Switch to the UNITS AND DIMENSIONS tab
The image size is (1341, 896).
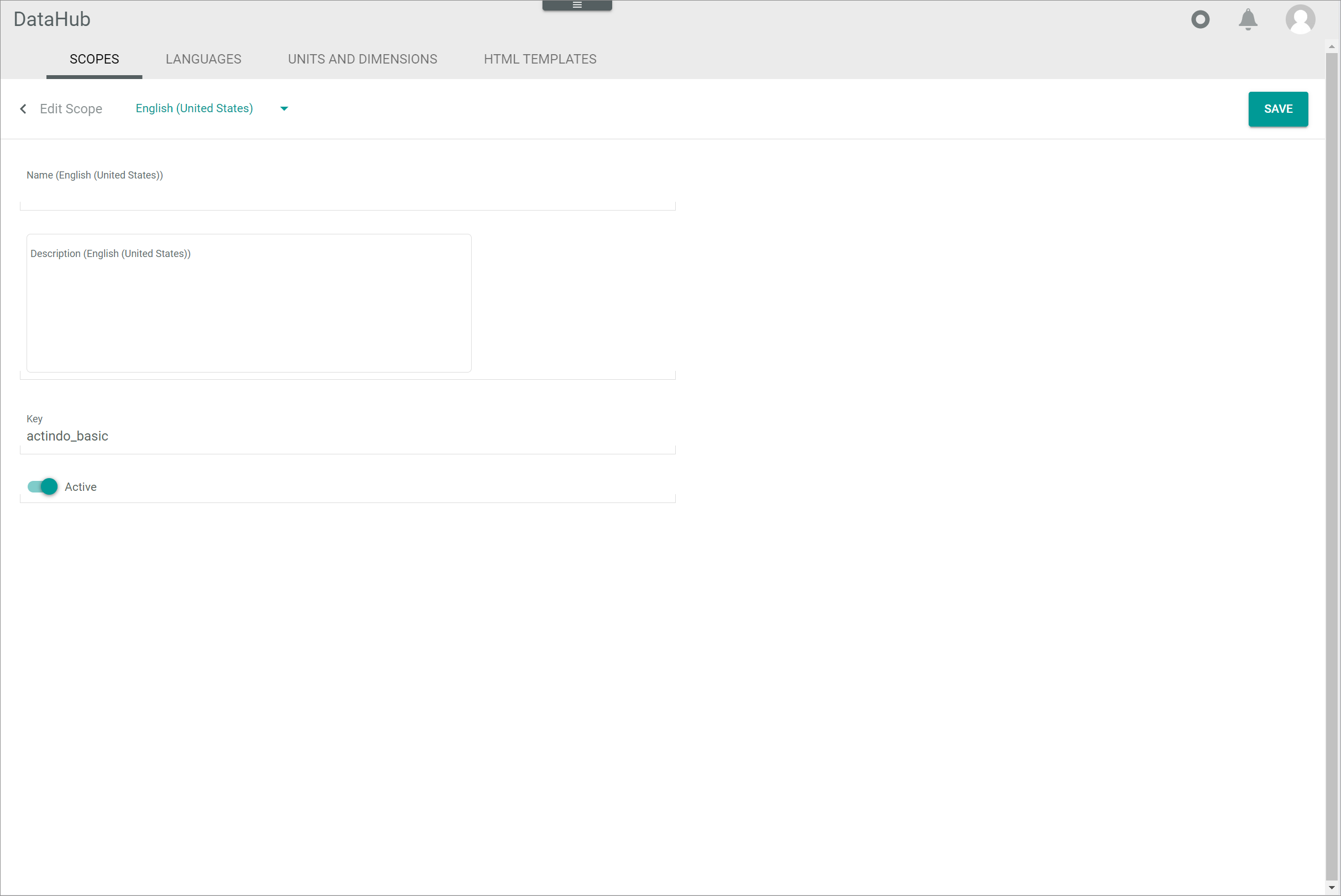click(362, 58)
